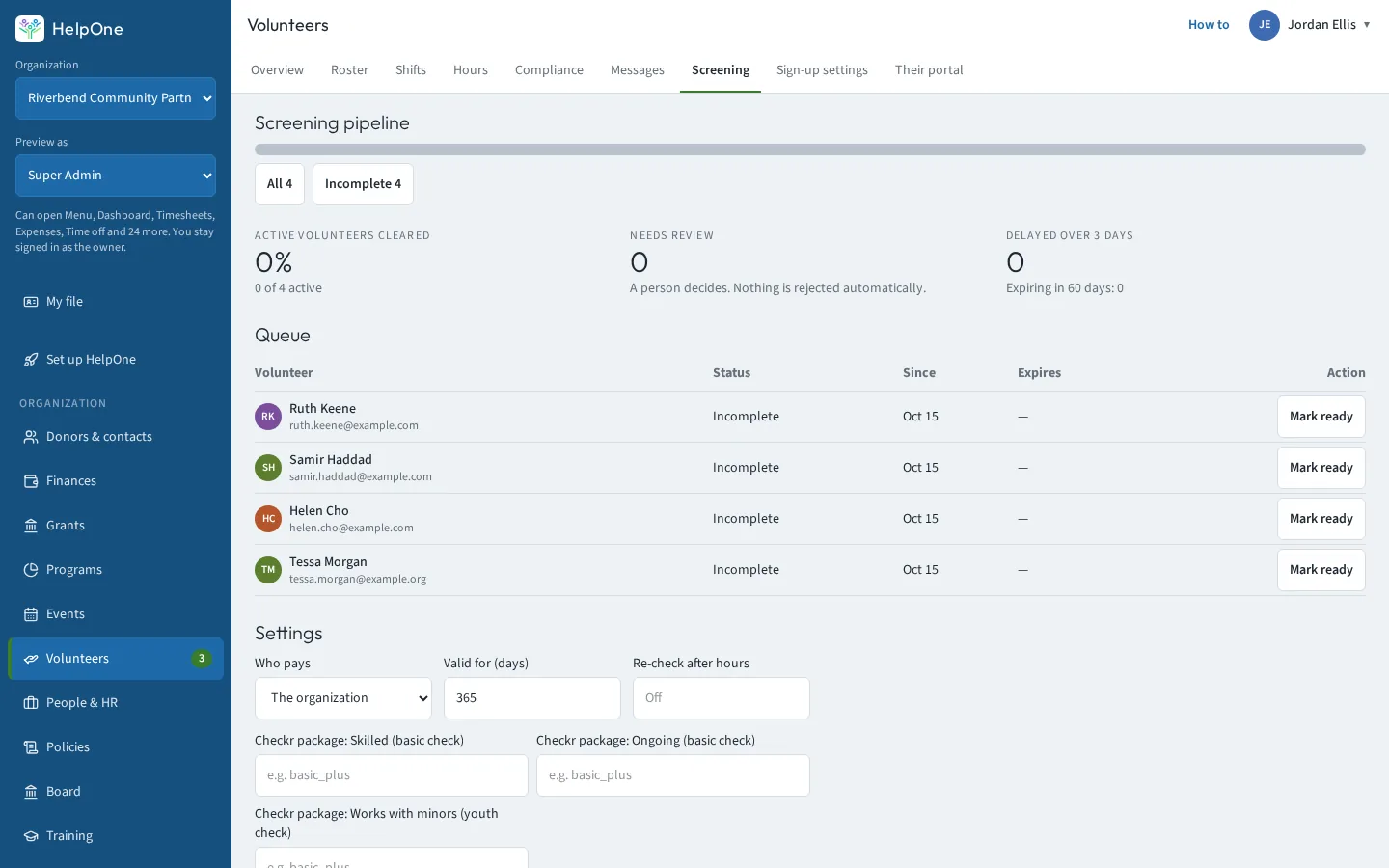The width and height of the screenshot is (1389, 868).
Task: Click the Finances sidebar icon
Action: (31, 481)
